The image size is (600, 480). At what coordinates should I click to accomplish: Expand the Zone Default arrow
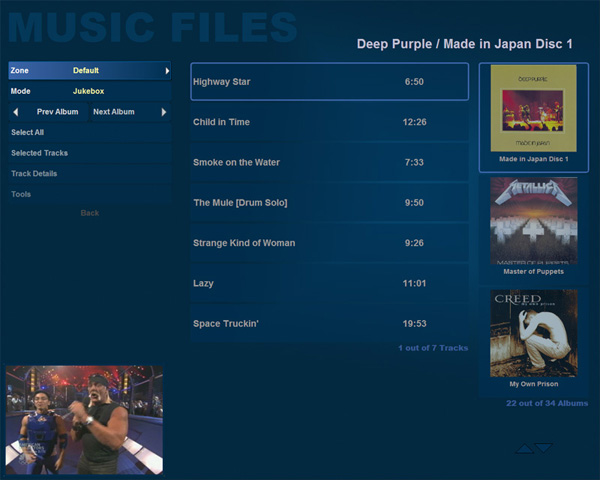tap(167, 71)
